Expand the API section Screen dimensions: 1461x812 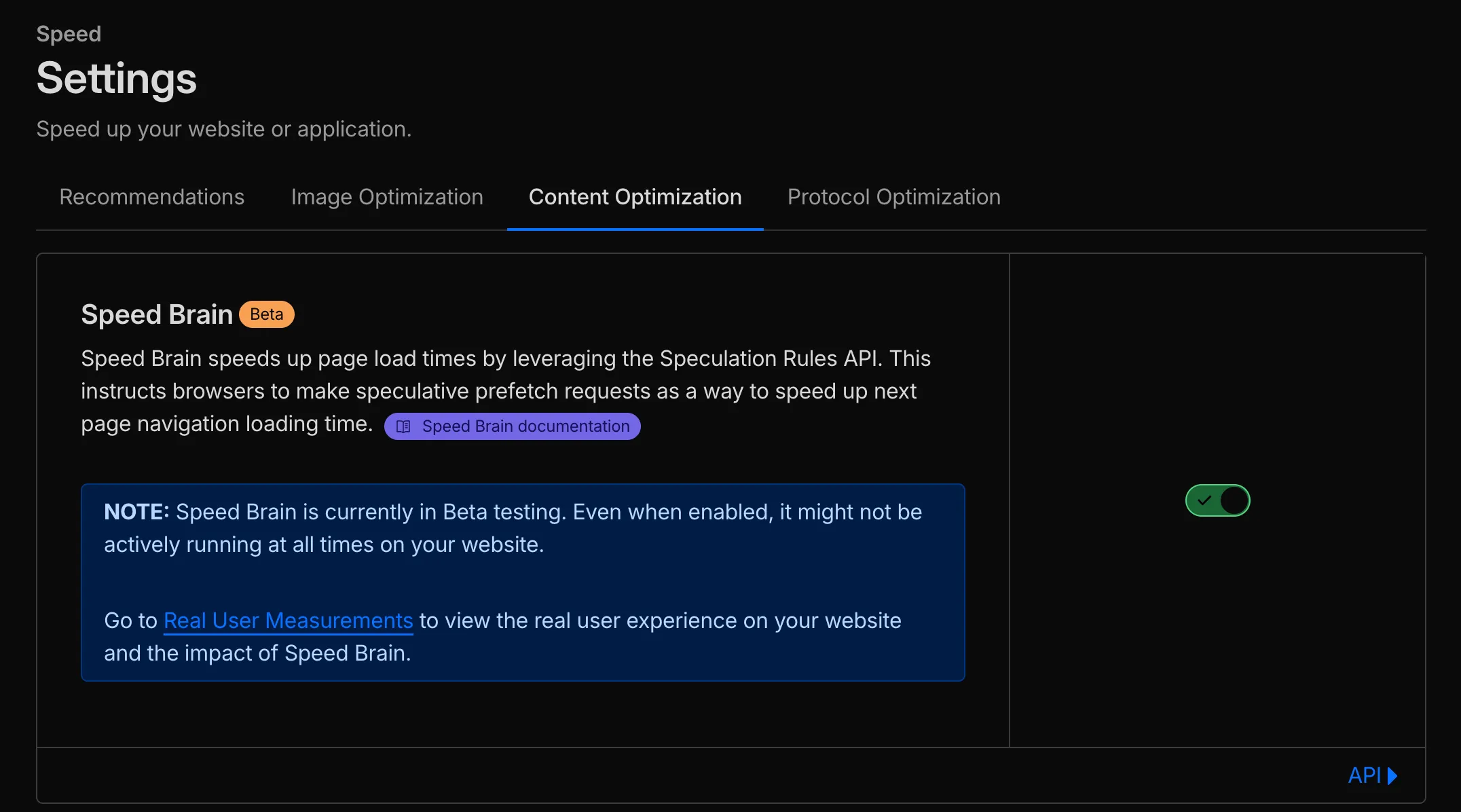click(1373, 775)
